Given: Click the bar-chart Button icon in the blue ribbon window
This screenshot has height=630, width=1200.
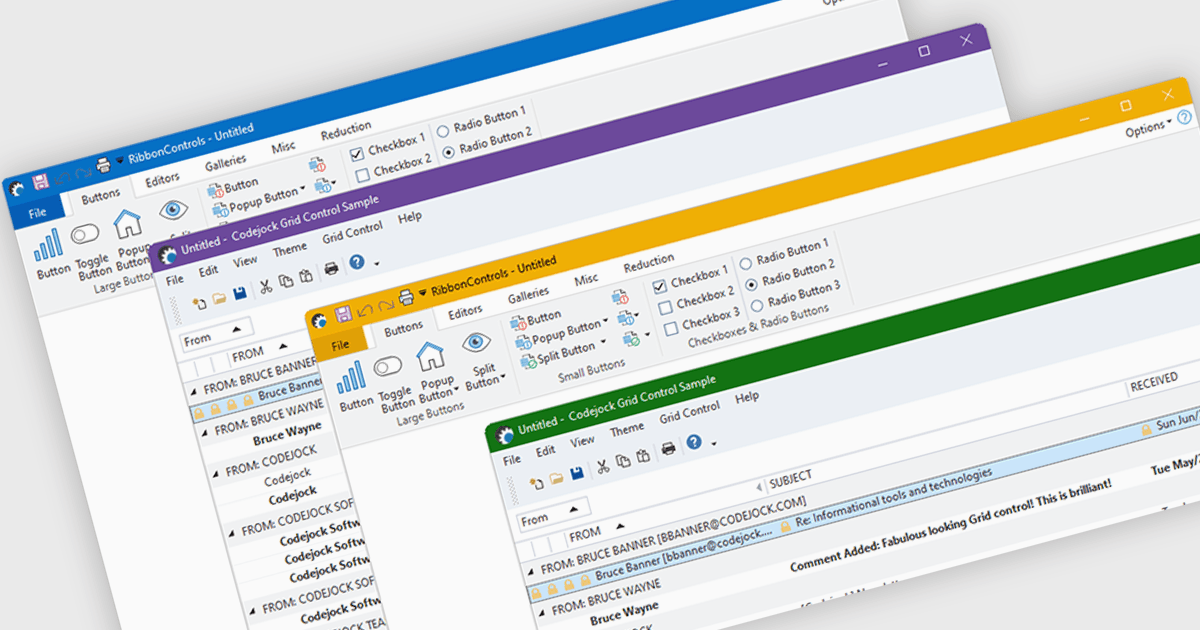Looking at the screenshot, I should tap(48, 244).
